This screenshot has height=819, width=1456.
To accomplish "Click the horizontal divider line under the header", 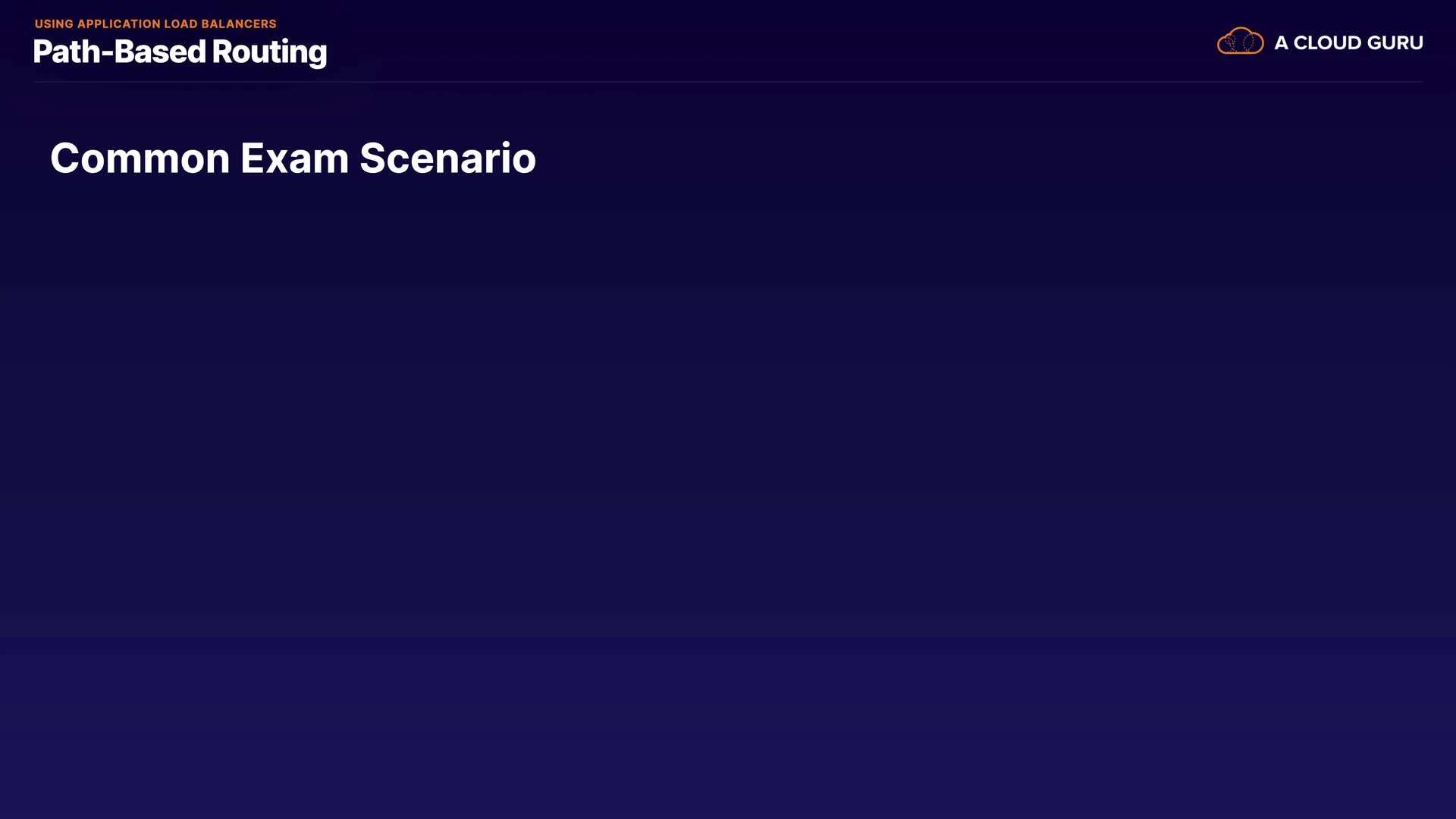I will pos(728,81).
